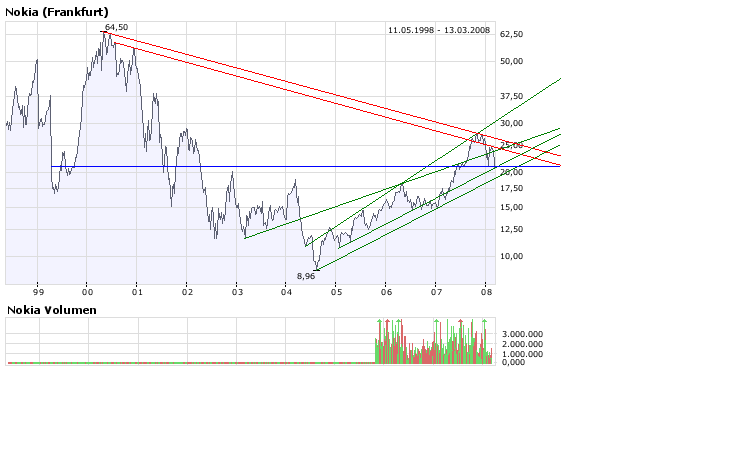738x475 pixels.
Task: Click the 08 year axis label
Action: click(x=487, y=292)
